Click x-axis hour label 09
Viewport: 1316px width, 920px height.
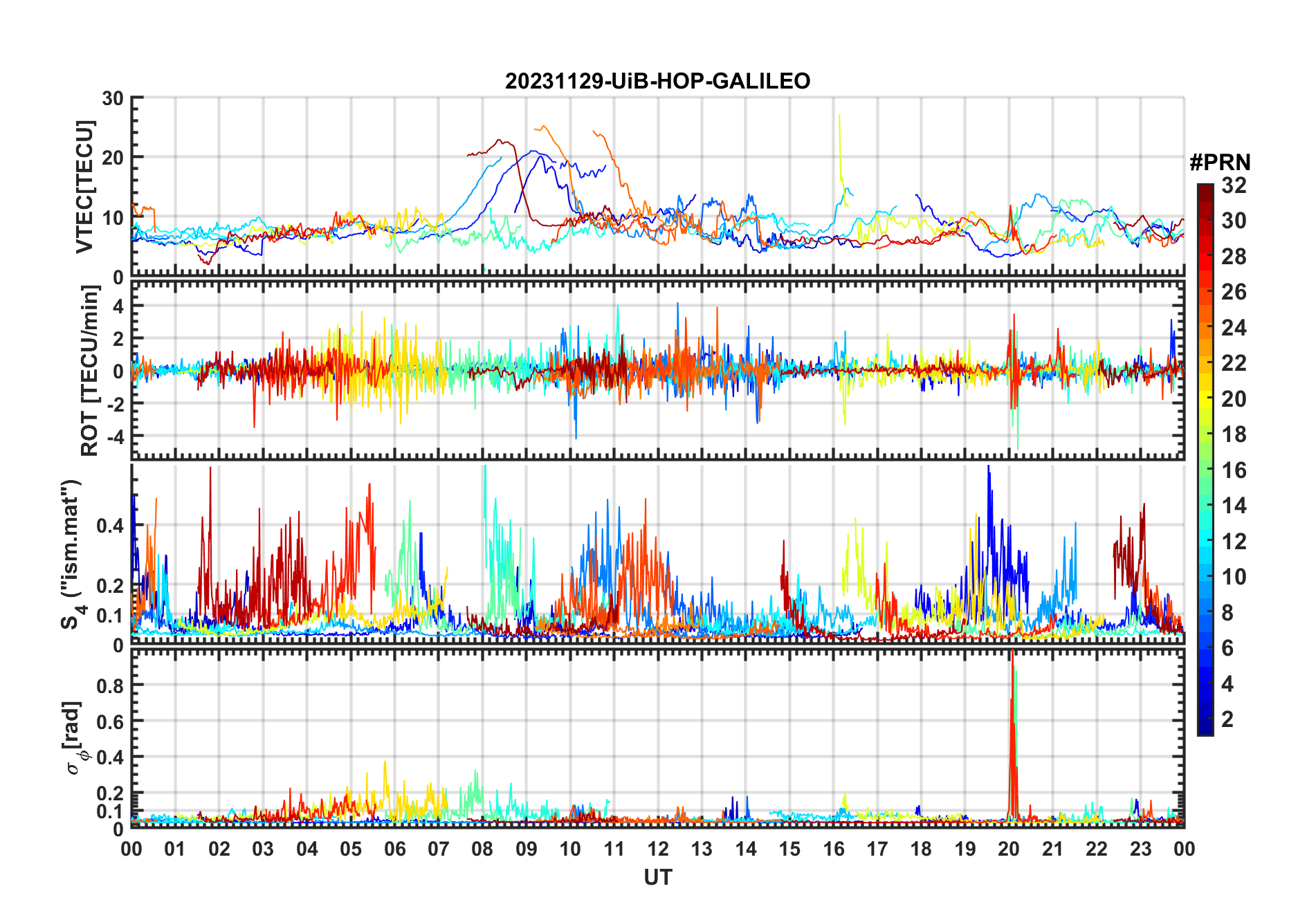click(x=527, y=849)
